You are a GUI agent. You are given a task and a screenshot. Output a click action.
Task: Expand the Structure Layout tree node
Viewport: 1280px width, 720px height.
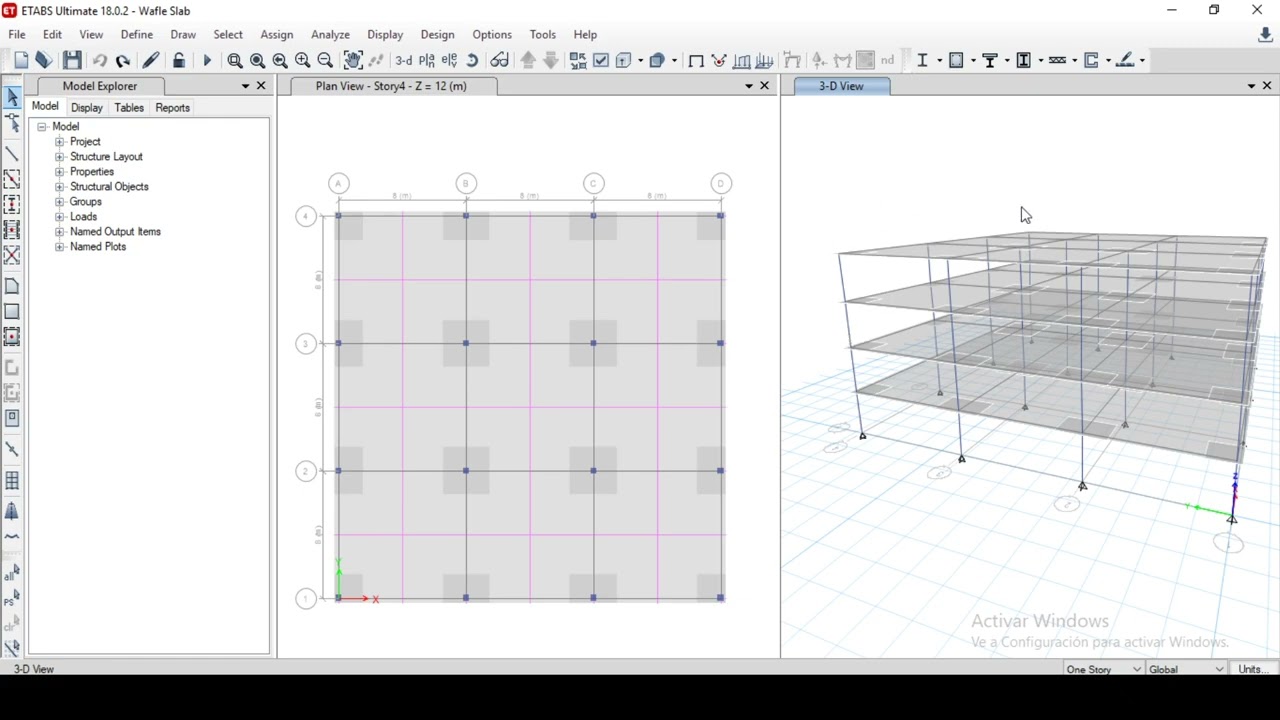(59, 157)
